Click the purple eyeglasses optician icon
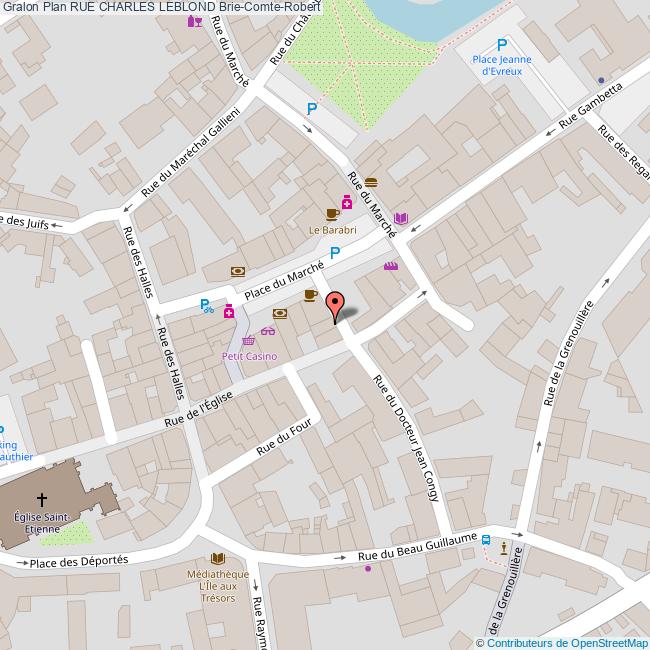650x650 pixels. [268, 331]
